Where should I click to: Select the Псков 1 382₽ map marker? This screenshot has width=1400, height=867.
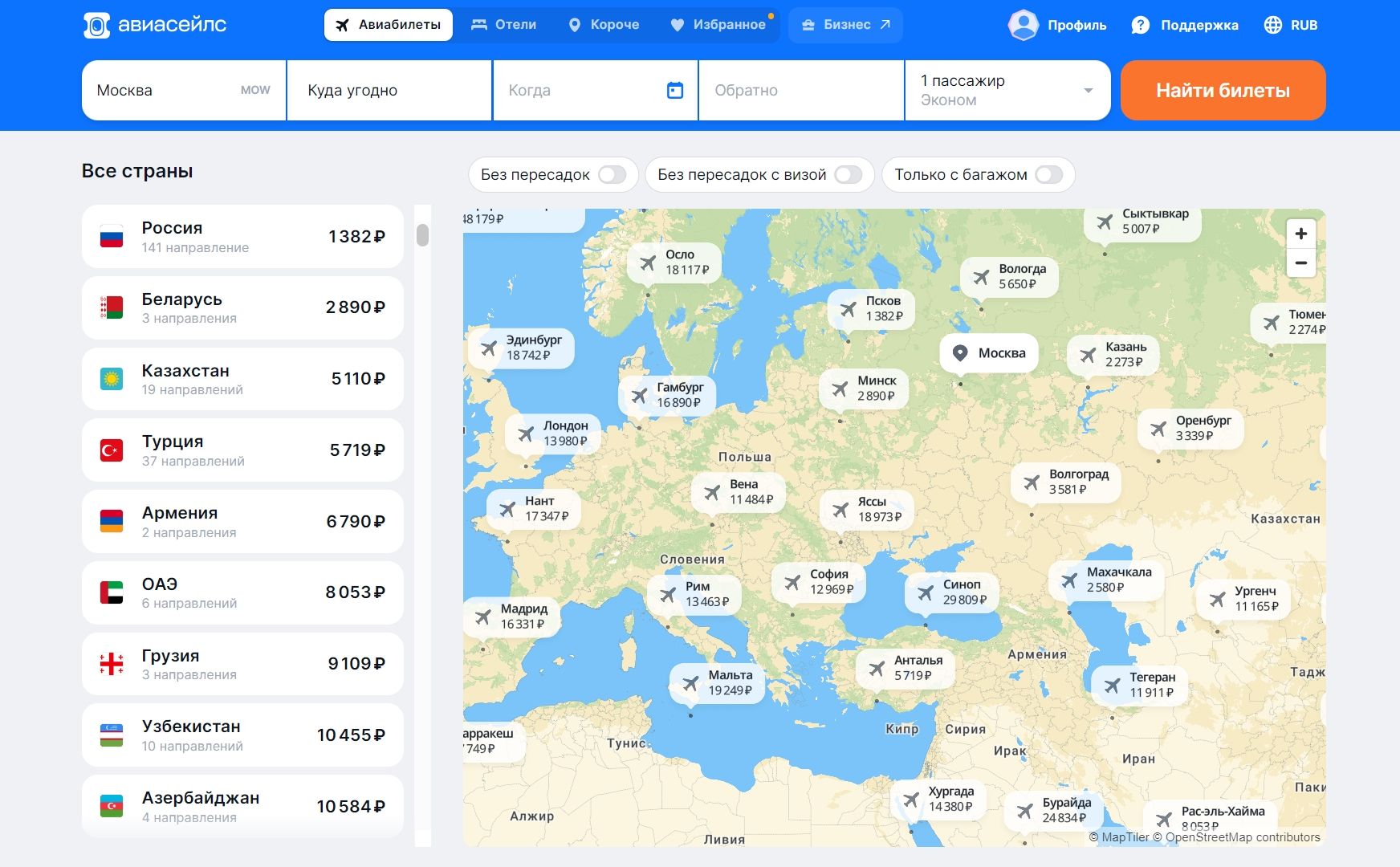[870, 309]
